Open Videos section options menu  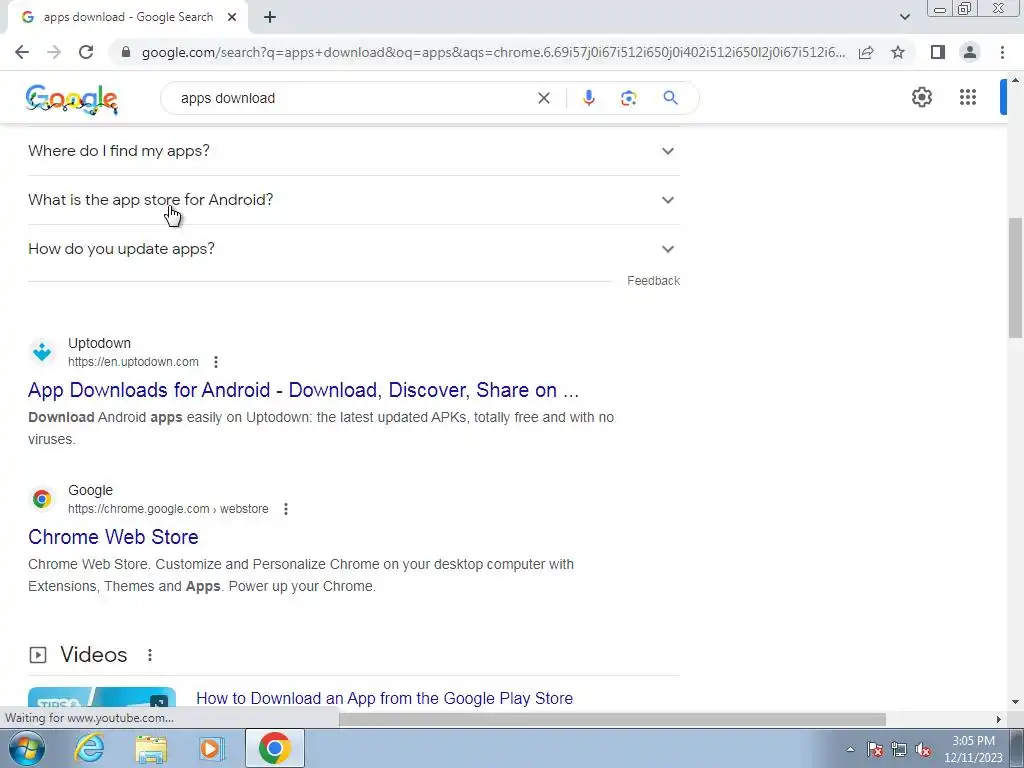coord(150,655)
